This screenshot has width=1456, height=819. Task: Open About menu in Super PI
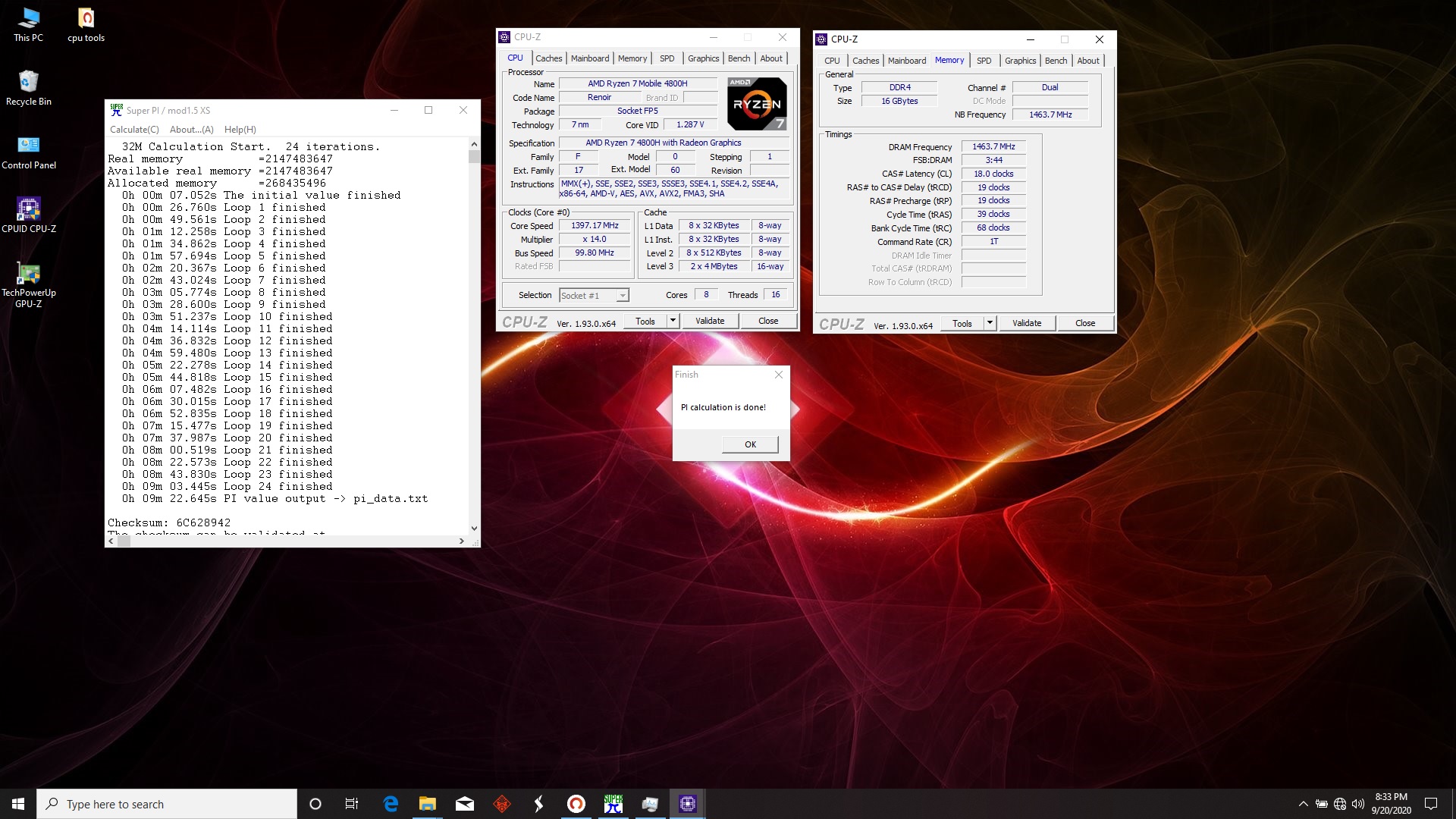tap(192, 130)
